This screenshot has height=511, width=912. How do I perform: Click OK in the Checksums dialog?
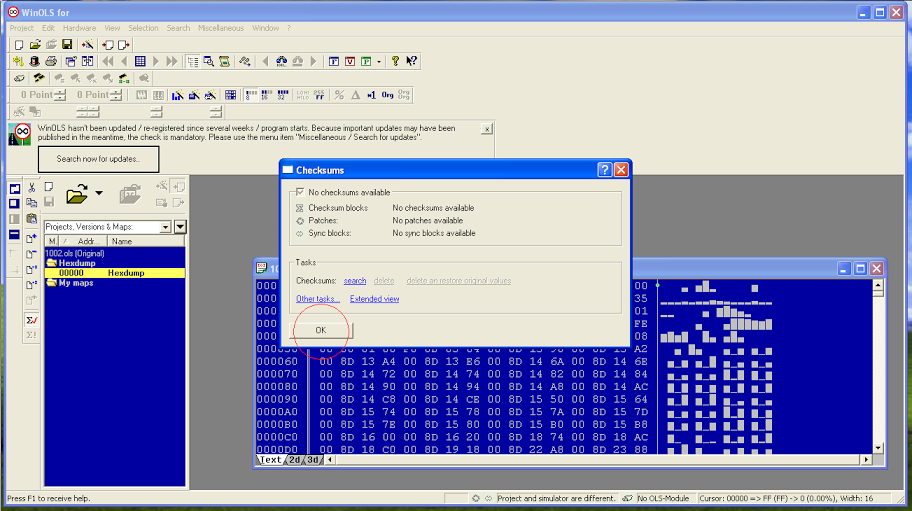(x=320, y=330)
